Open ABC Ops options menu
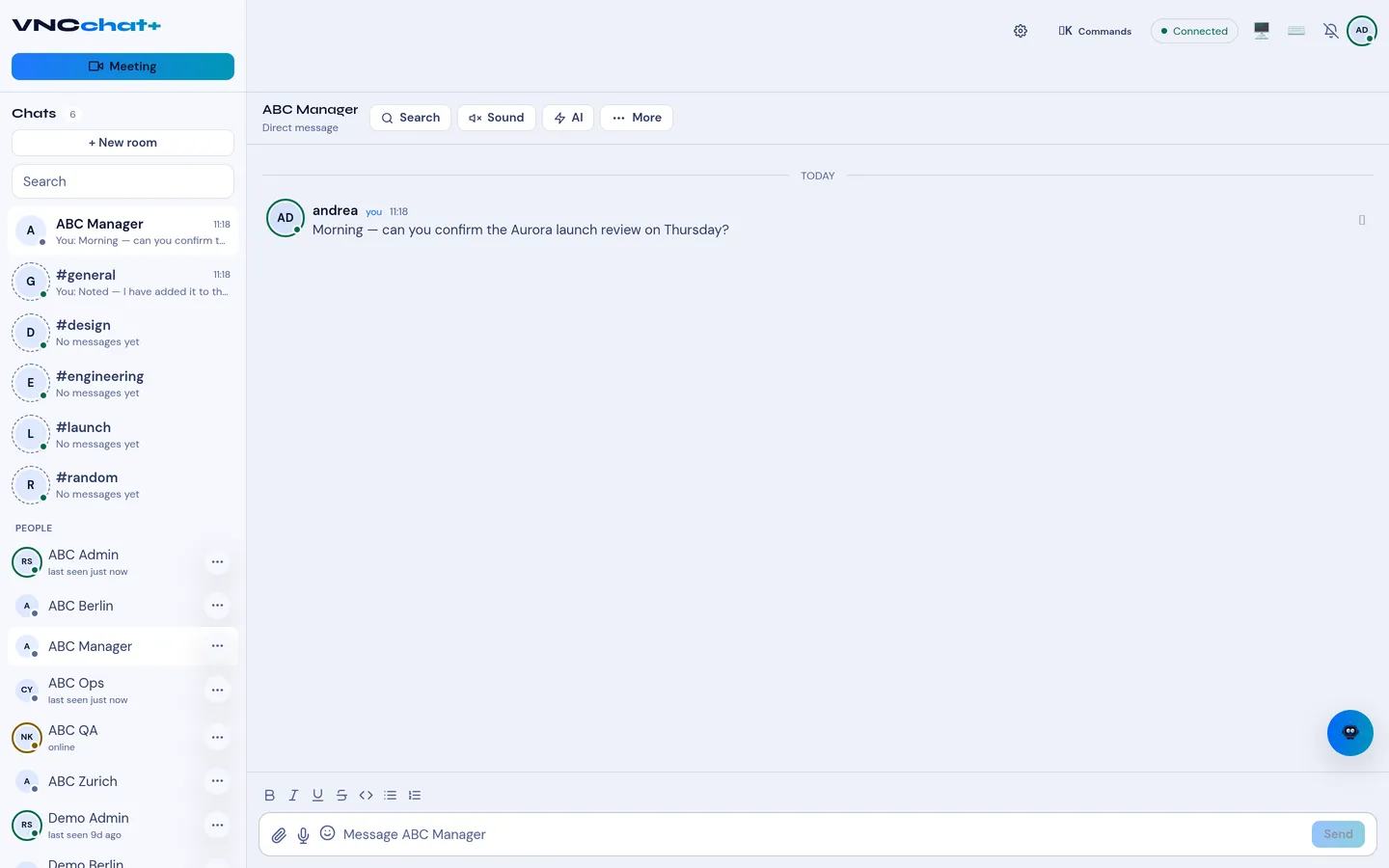Image resolution: width=1389 pixels, height=868 pixels. point(217,691)
